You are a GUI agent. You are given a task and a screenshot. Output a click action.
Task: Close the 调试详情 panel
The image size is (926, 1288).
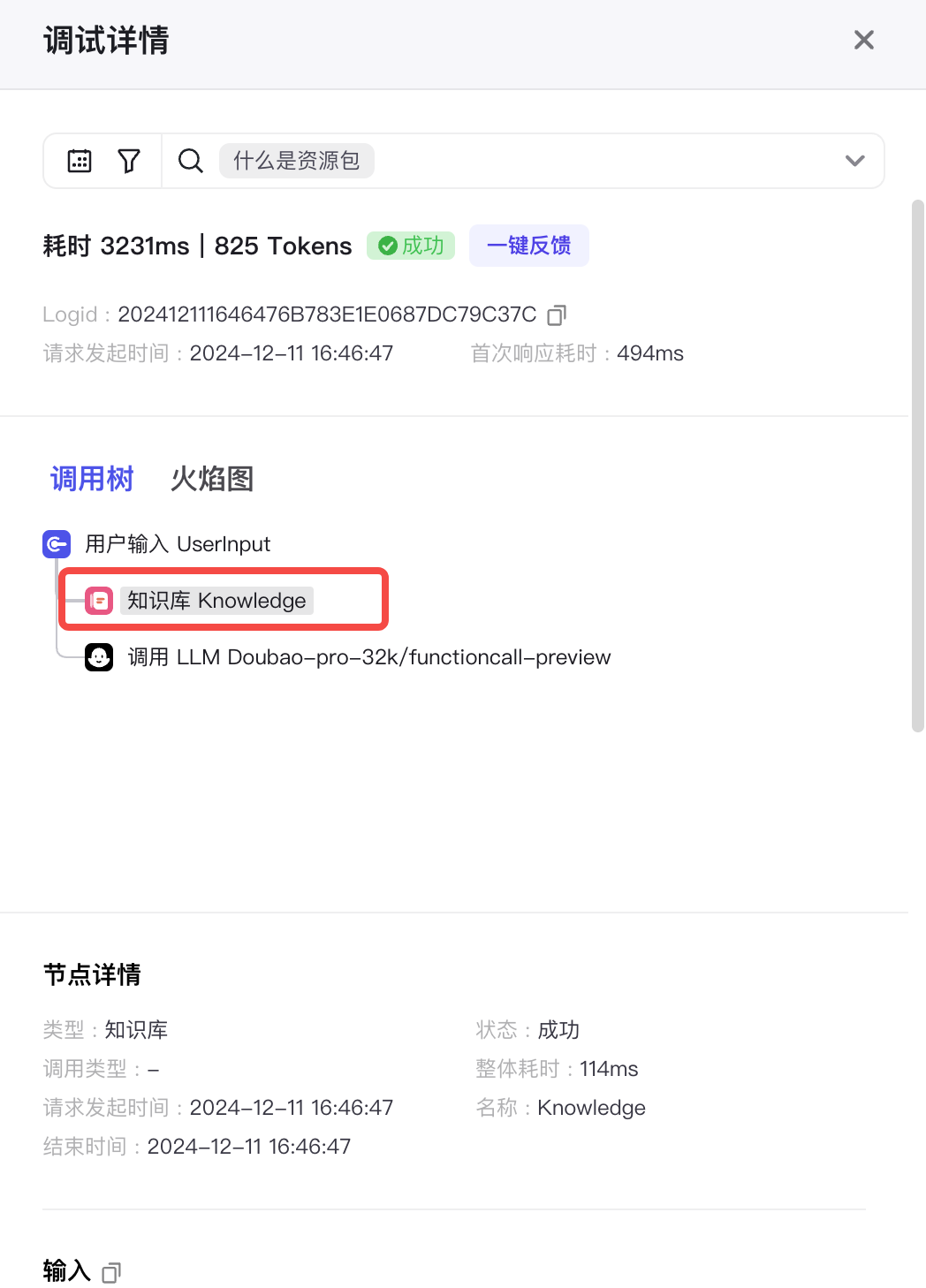(x=864, y=40)
